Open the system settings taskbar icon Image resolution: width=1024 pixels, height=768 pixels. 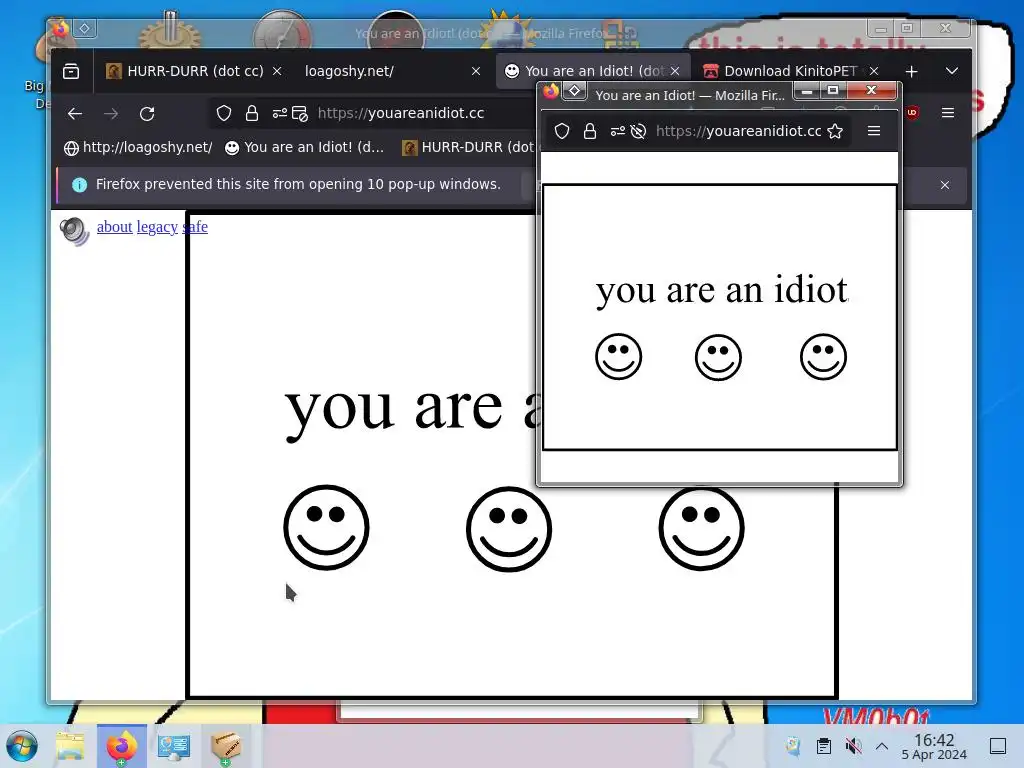click(x=174, y=746)
